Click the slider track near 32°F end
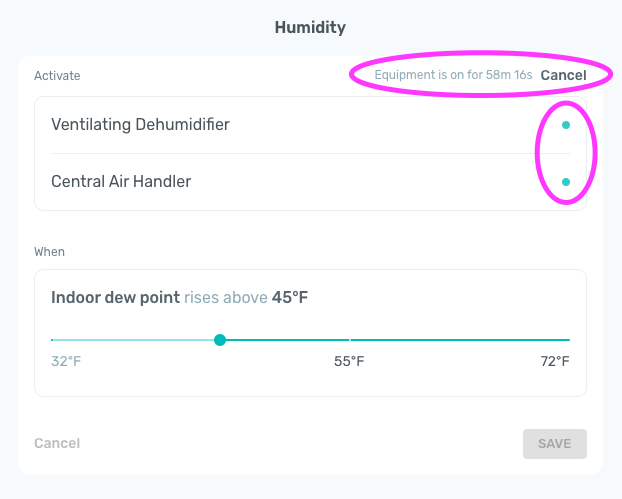The width and height of the screenshot is (622, 499). click(x=58, y=340)
